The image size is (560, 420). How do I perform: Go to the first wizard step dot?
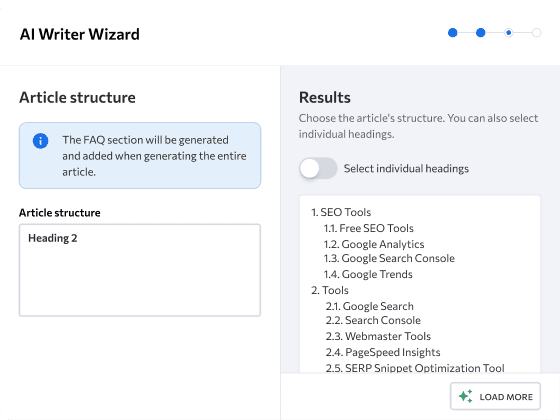click(452, 33)
